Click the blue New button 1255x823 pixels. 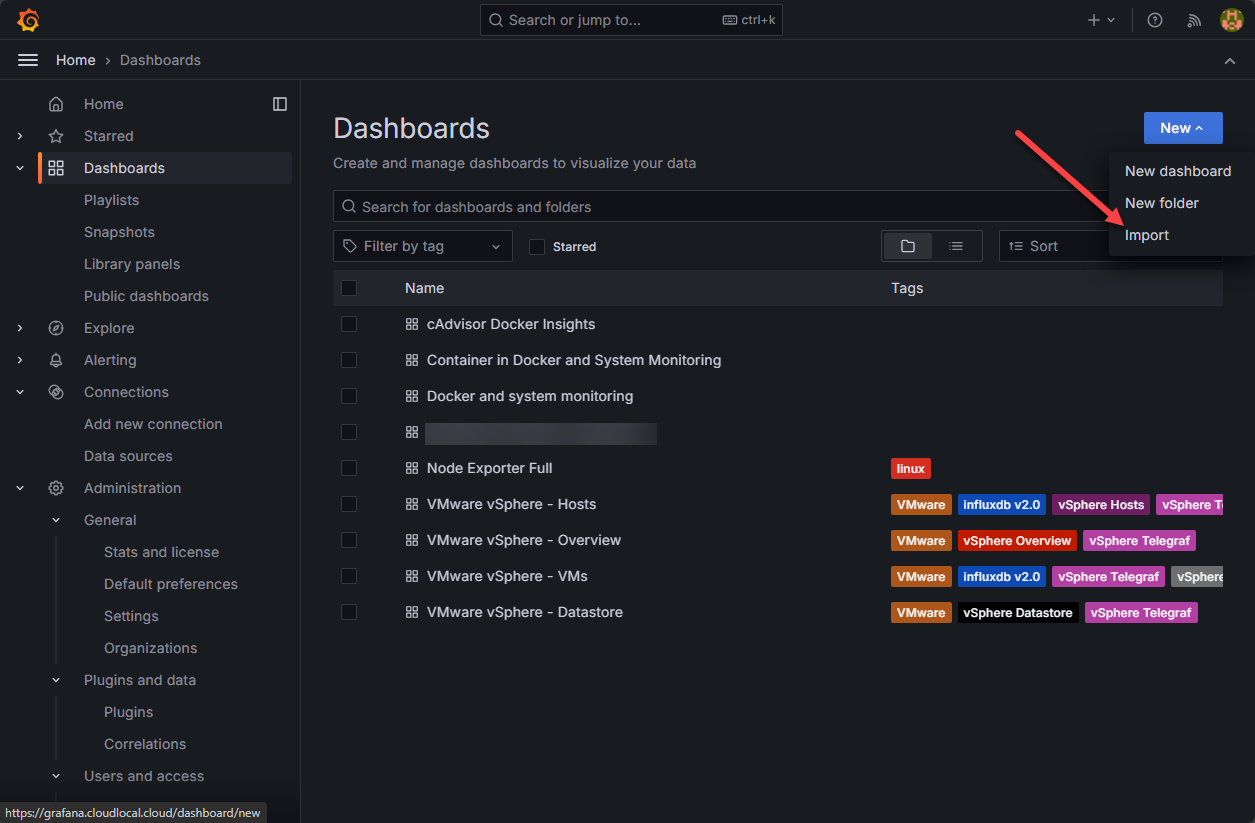coord(1182,128)
